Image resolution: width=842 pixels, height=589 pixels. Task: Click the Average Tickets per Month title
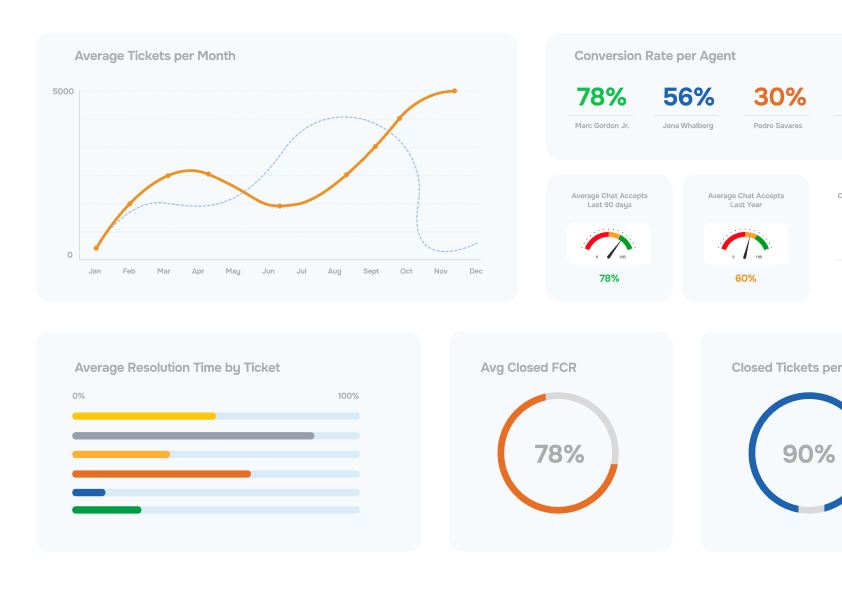[x=155, y=56]
